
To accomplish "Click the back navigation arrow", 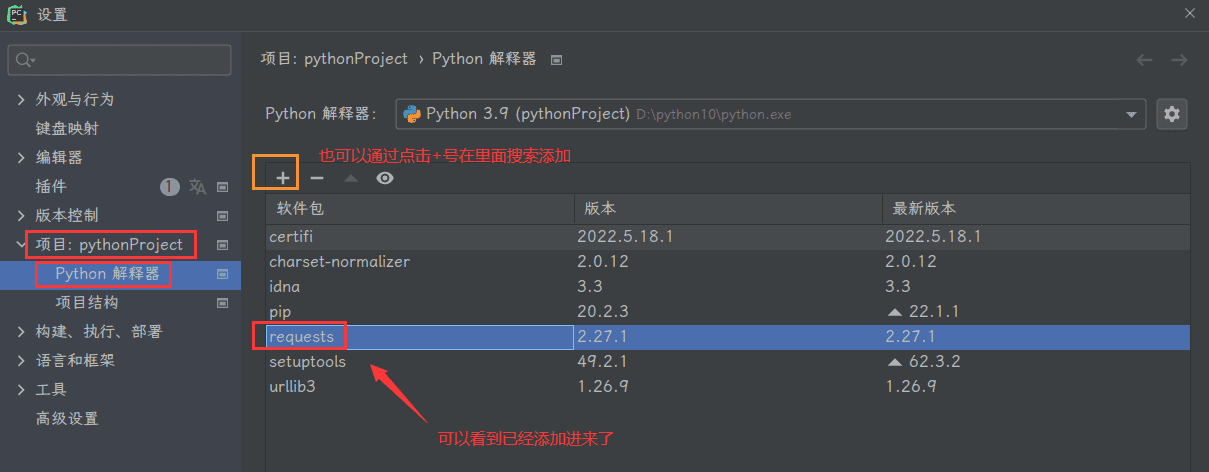I will 1144,60.
